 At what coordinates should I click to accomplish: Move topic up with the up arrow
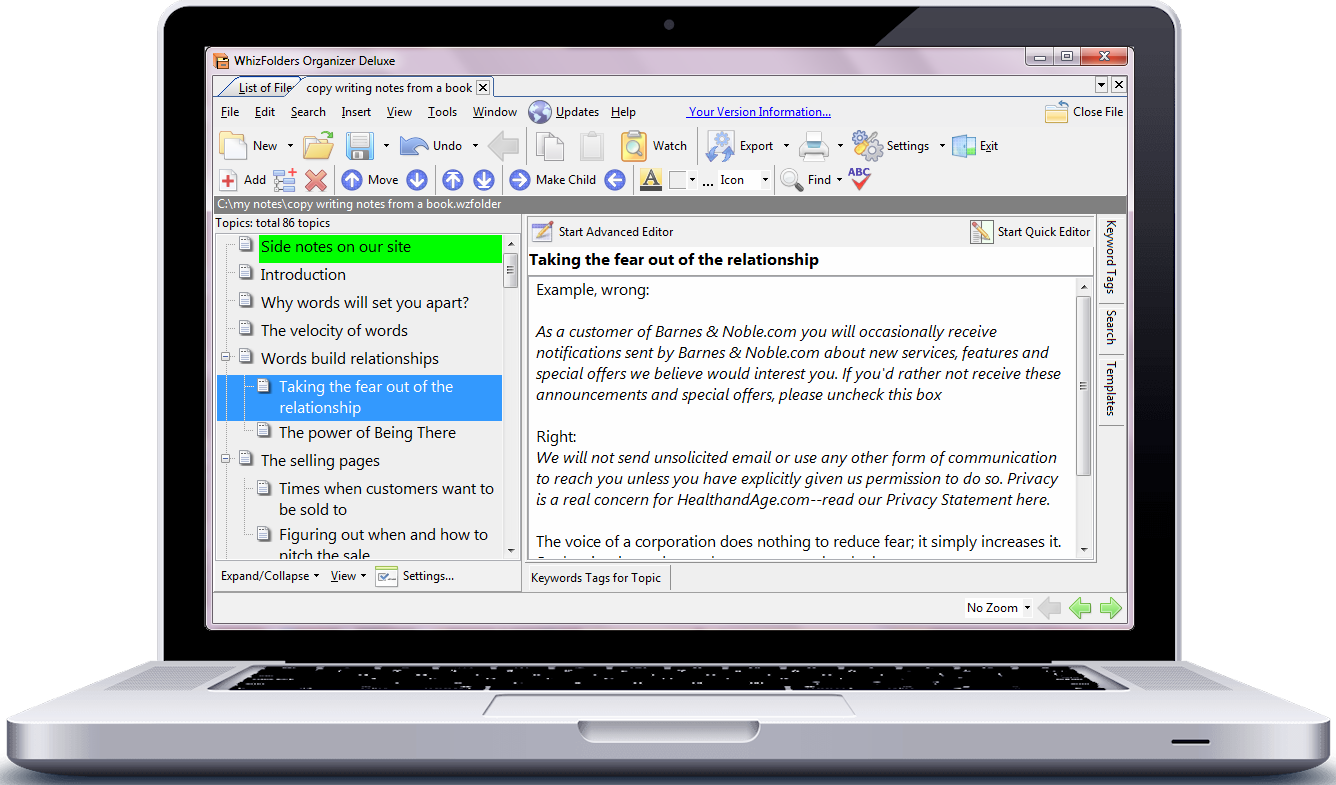pos(352,180)
